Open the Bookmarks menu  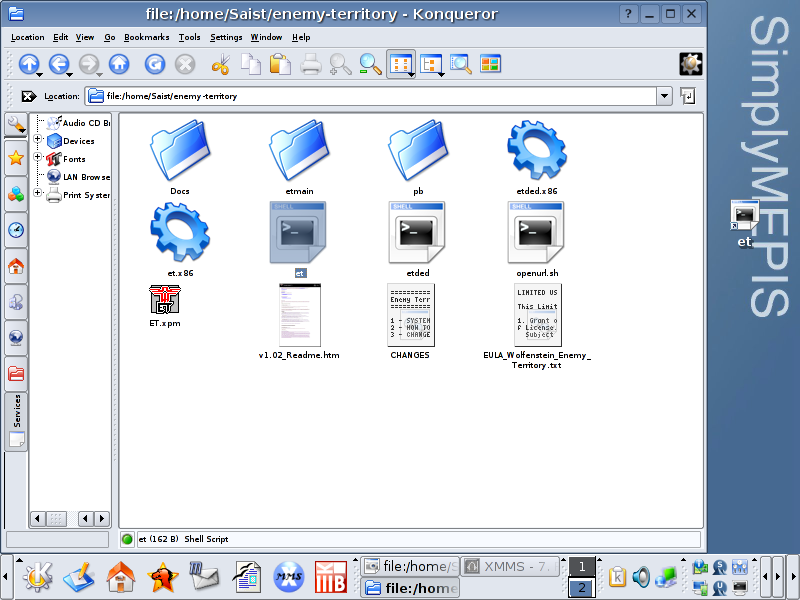point(147,37)
